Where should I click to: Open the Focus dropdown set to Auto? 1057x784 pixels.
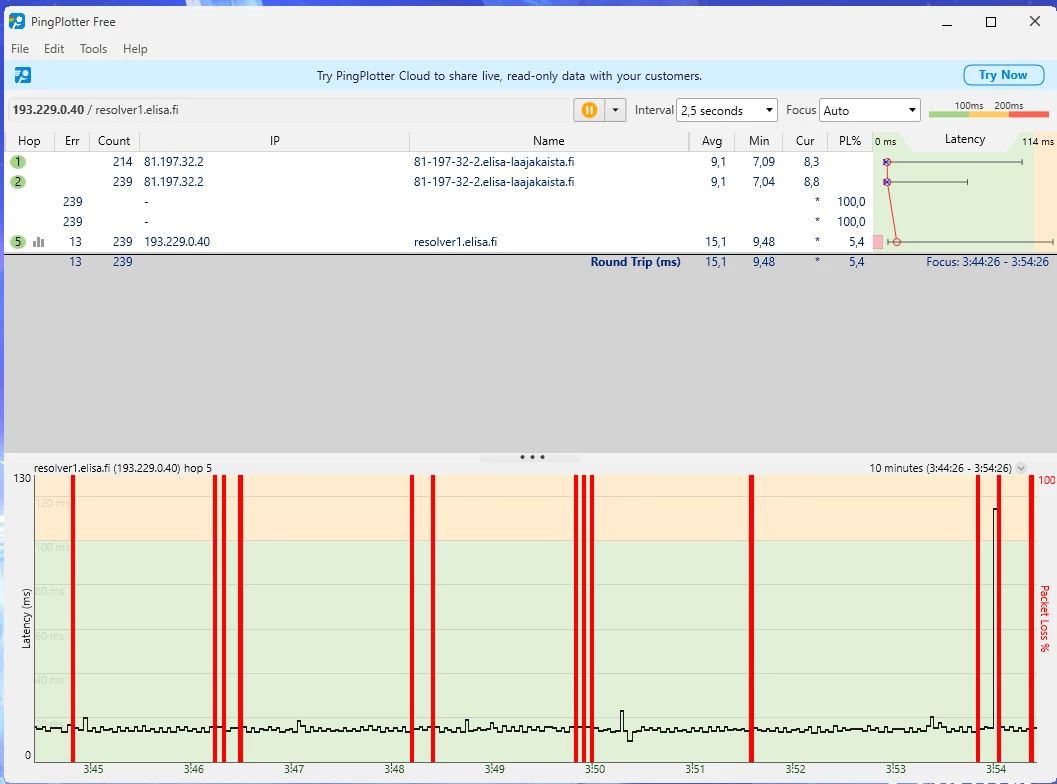point(870,110)
